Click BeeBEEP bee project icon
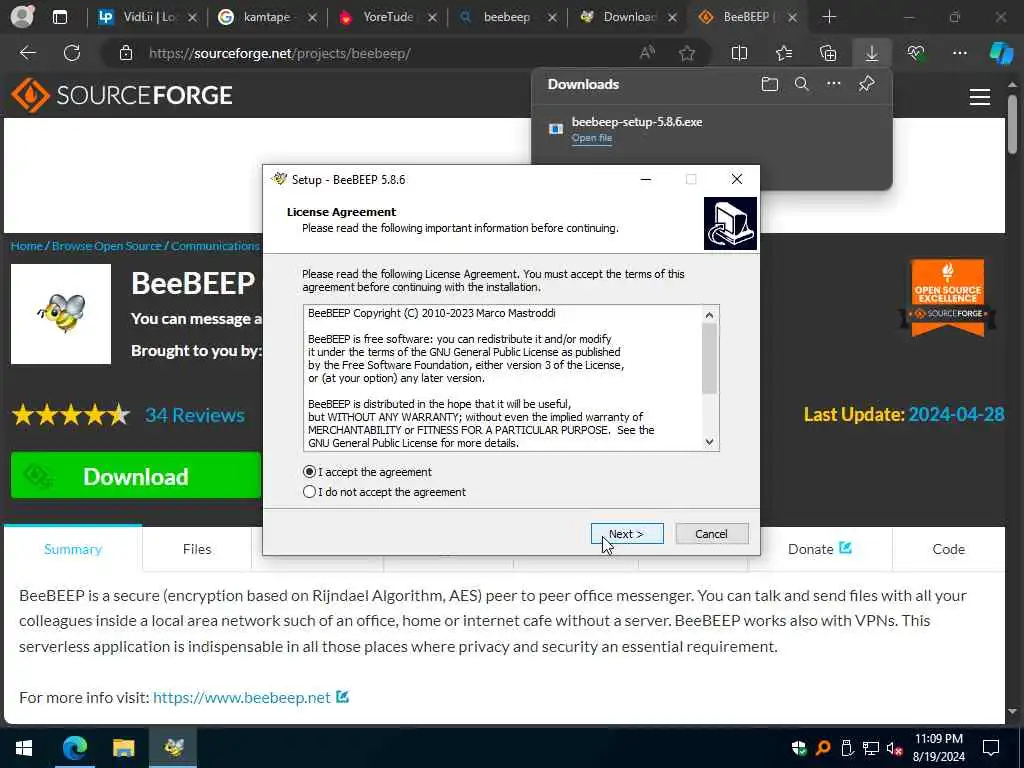 pyautogui.click(x=61, y=313)
